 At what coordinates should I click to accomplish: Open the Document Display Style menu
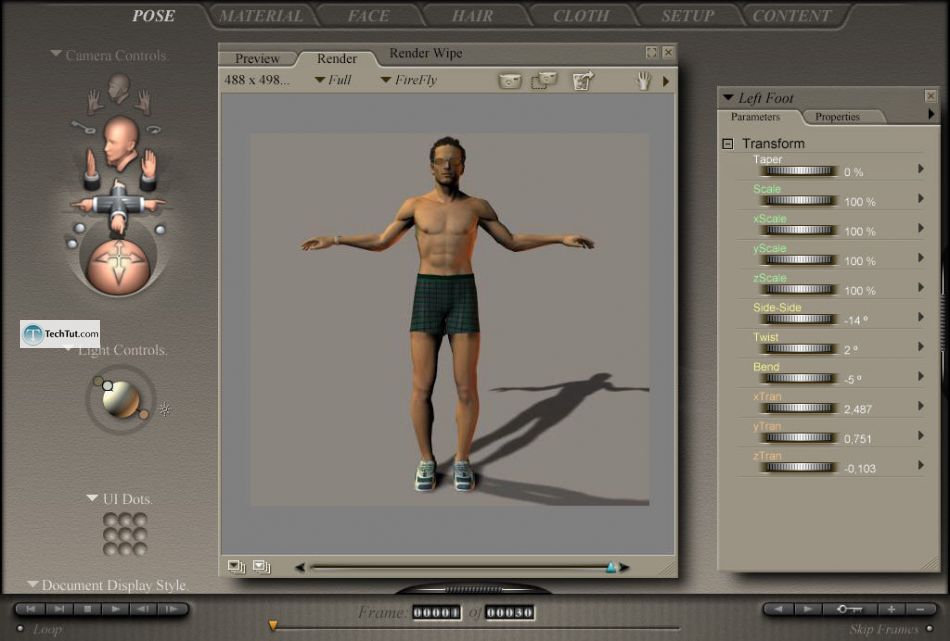point(33,585)
